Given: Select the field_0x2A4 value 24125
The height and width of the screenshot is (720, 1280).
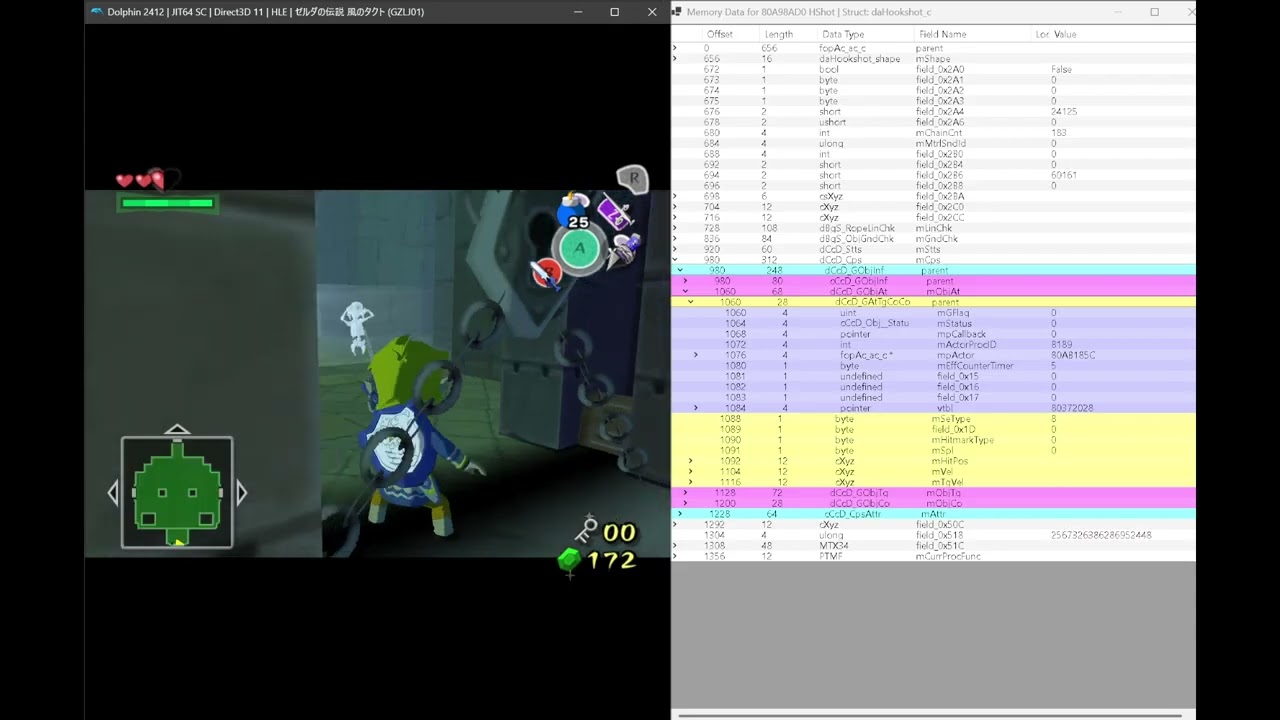Looking at the screenshot, I should click(x=1063, y=112).
